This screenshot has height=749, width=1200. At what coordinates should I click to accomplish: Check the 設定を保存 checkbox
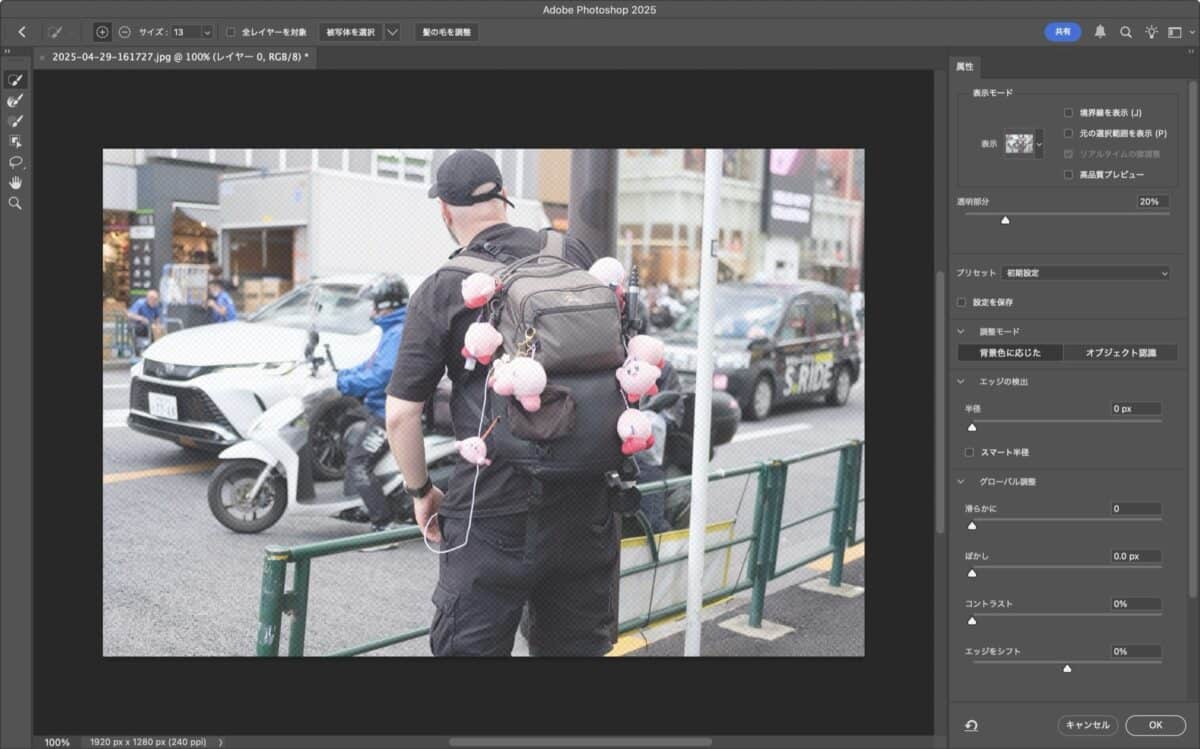coord(962,302)
